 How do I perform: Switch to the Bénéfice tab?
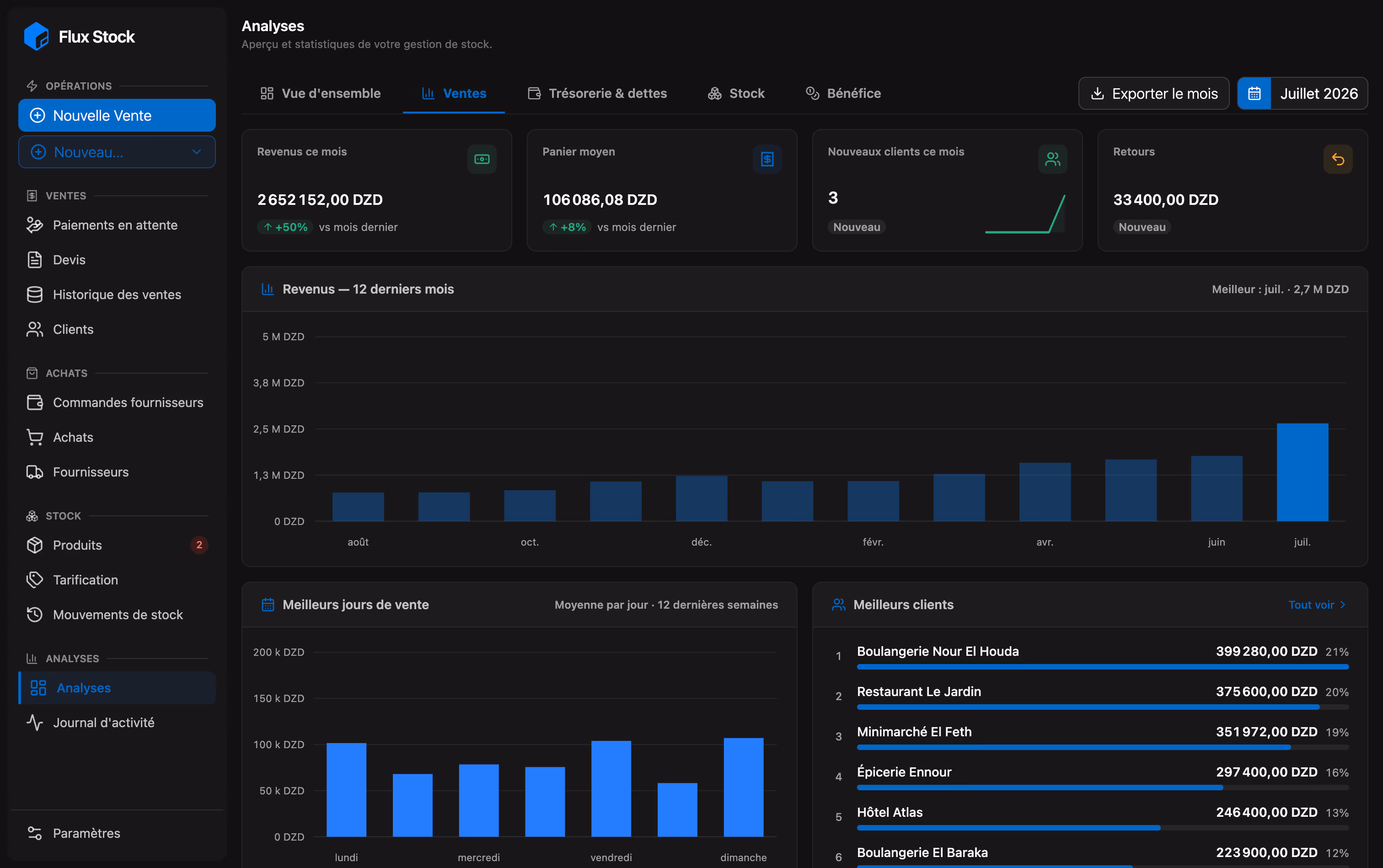pyautogui.click(x=843, y=94)
